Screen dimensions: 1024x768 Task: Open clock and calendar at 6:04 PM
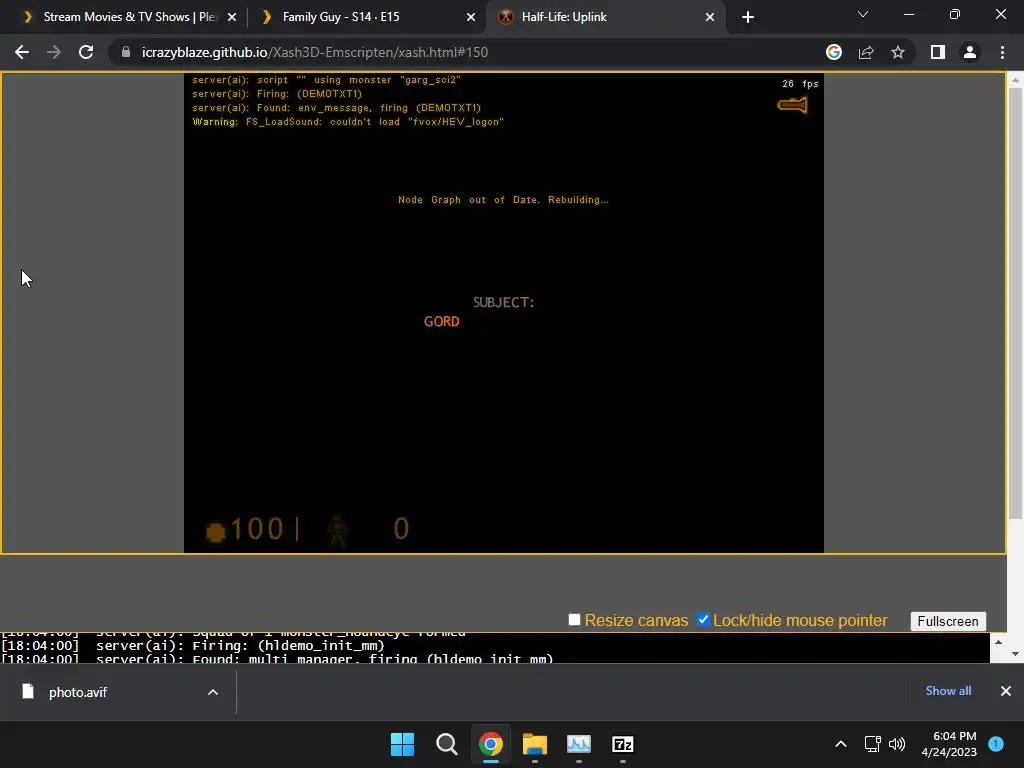pyautogui.click(x=949, y=744)
